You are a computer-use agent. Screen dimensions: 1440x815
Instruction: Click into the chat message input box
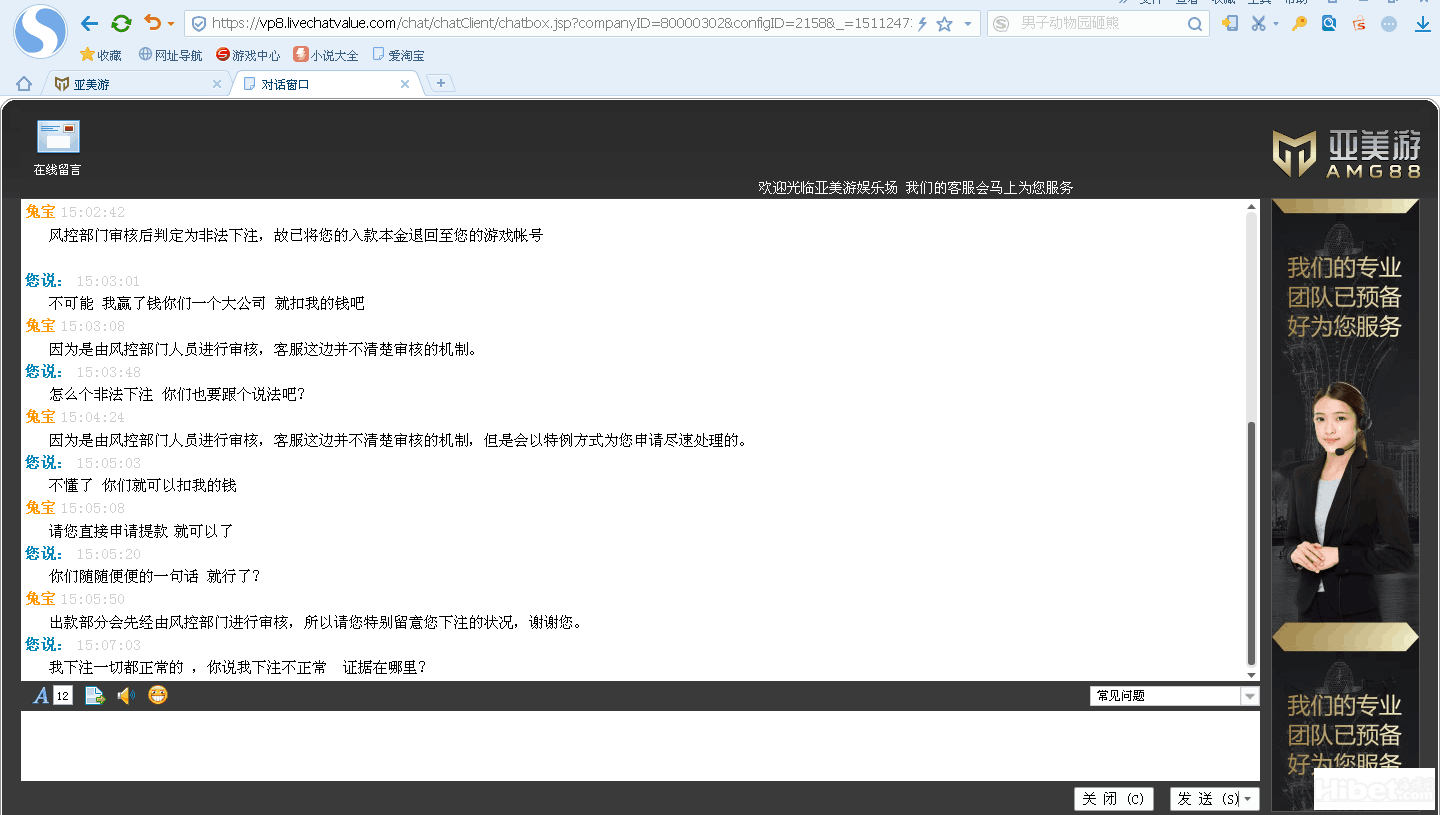pyautogui.click(x=640, y=745)
